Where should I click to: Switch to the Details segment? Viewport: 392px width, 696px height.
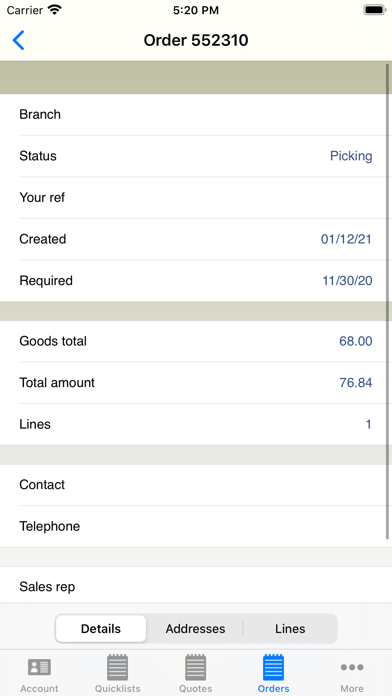click(x=101, y=629)
